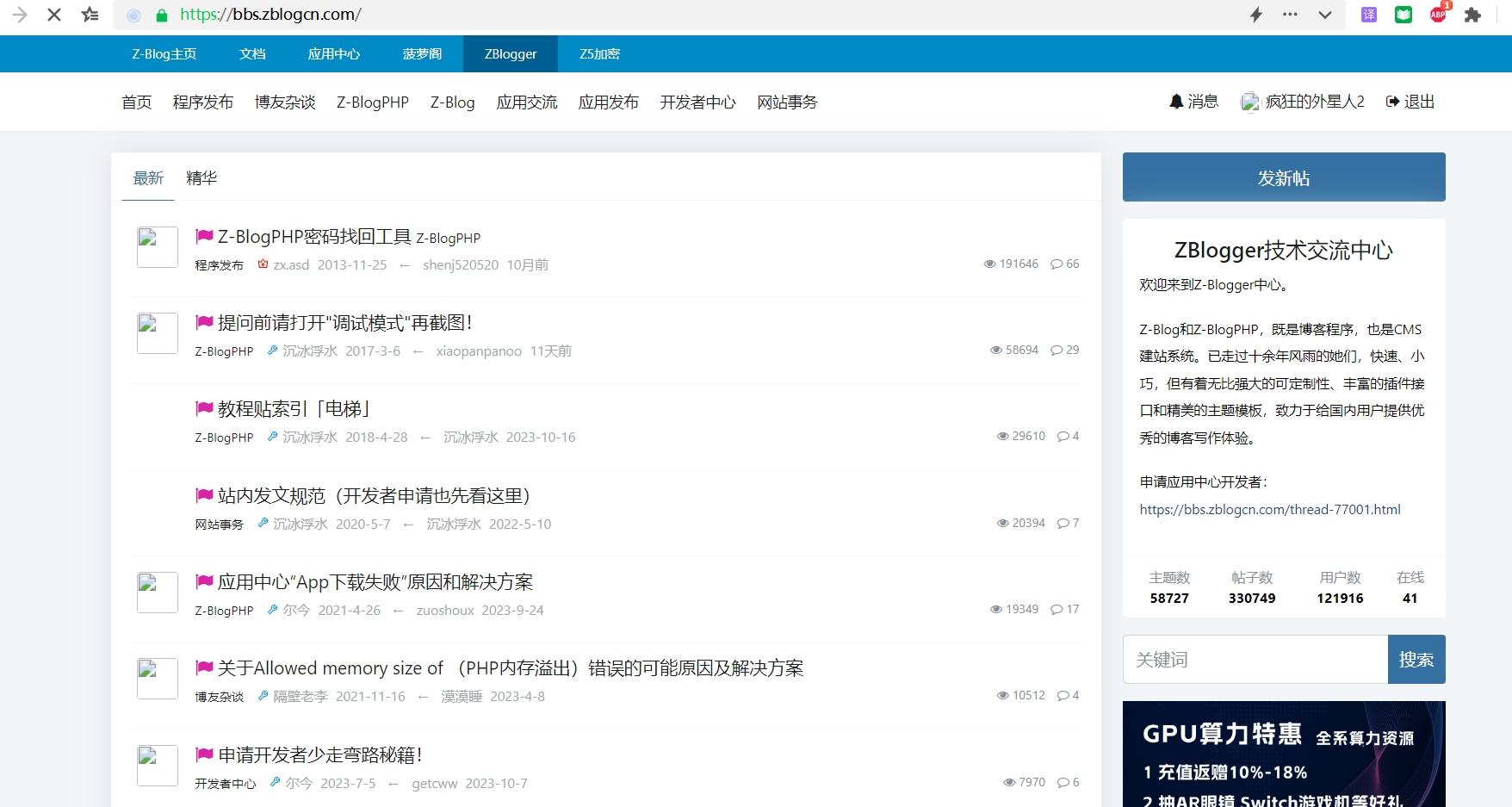
Task: Open the 博友杂谈 forum section
Action: tap(285, 102)
